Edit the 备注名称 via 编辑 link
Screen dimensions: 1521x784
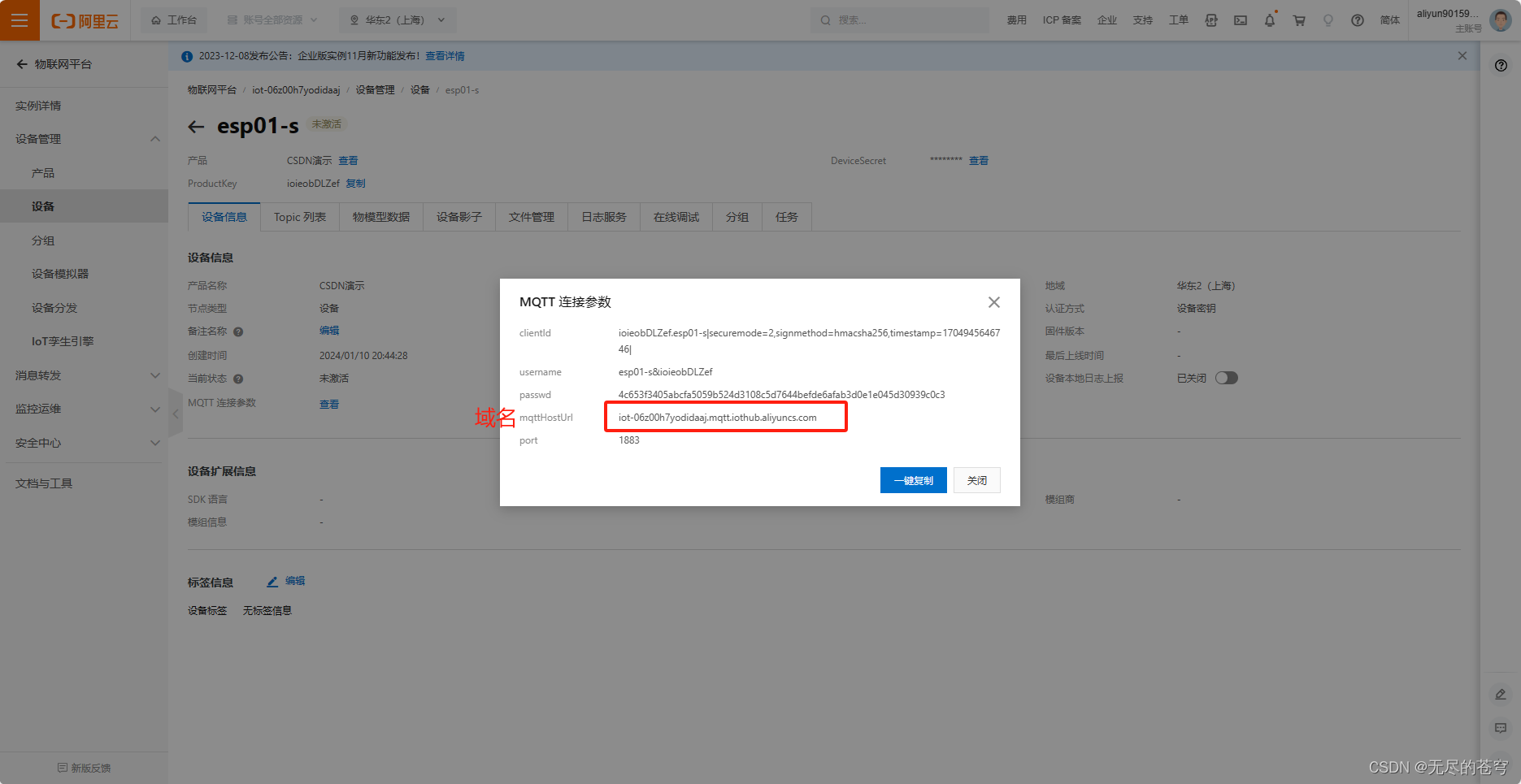pyautogui.click(x=329, y=331)
